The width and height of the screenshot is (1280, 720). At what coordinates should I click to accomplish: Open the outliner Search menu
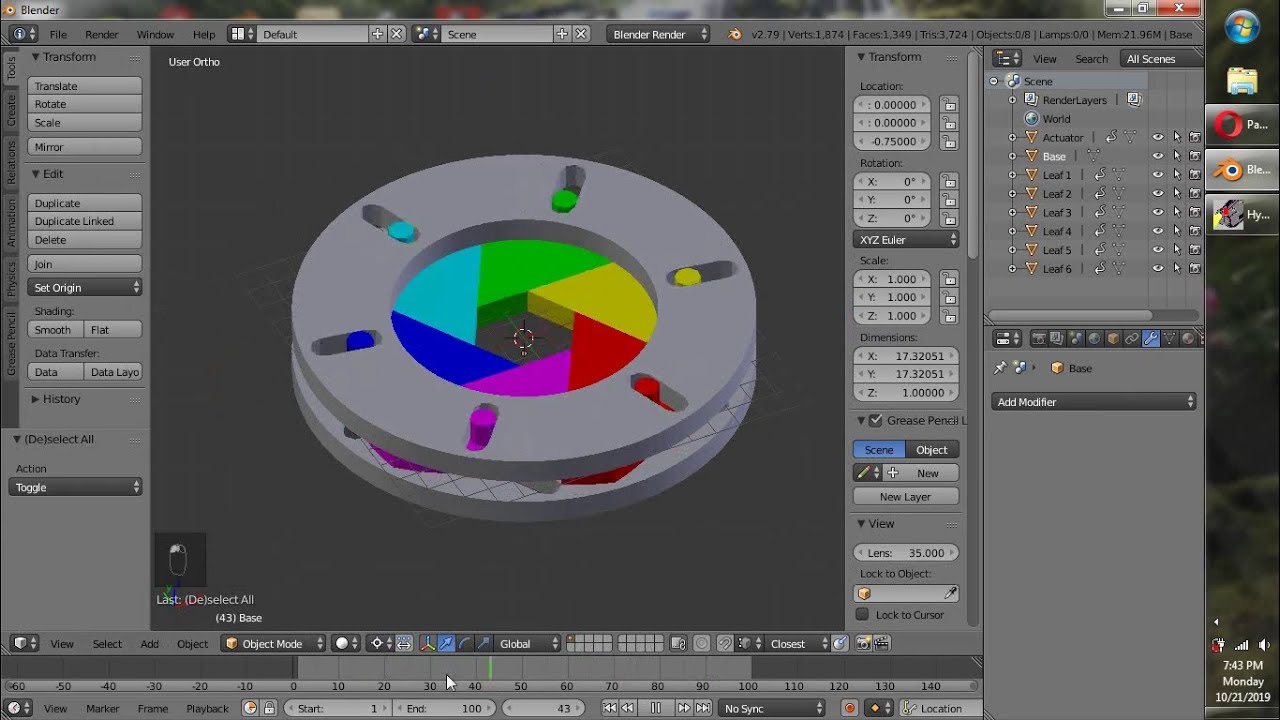coord(1091,59)
